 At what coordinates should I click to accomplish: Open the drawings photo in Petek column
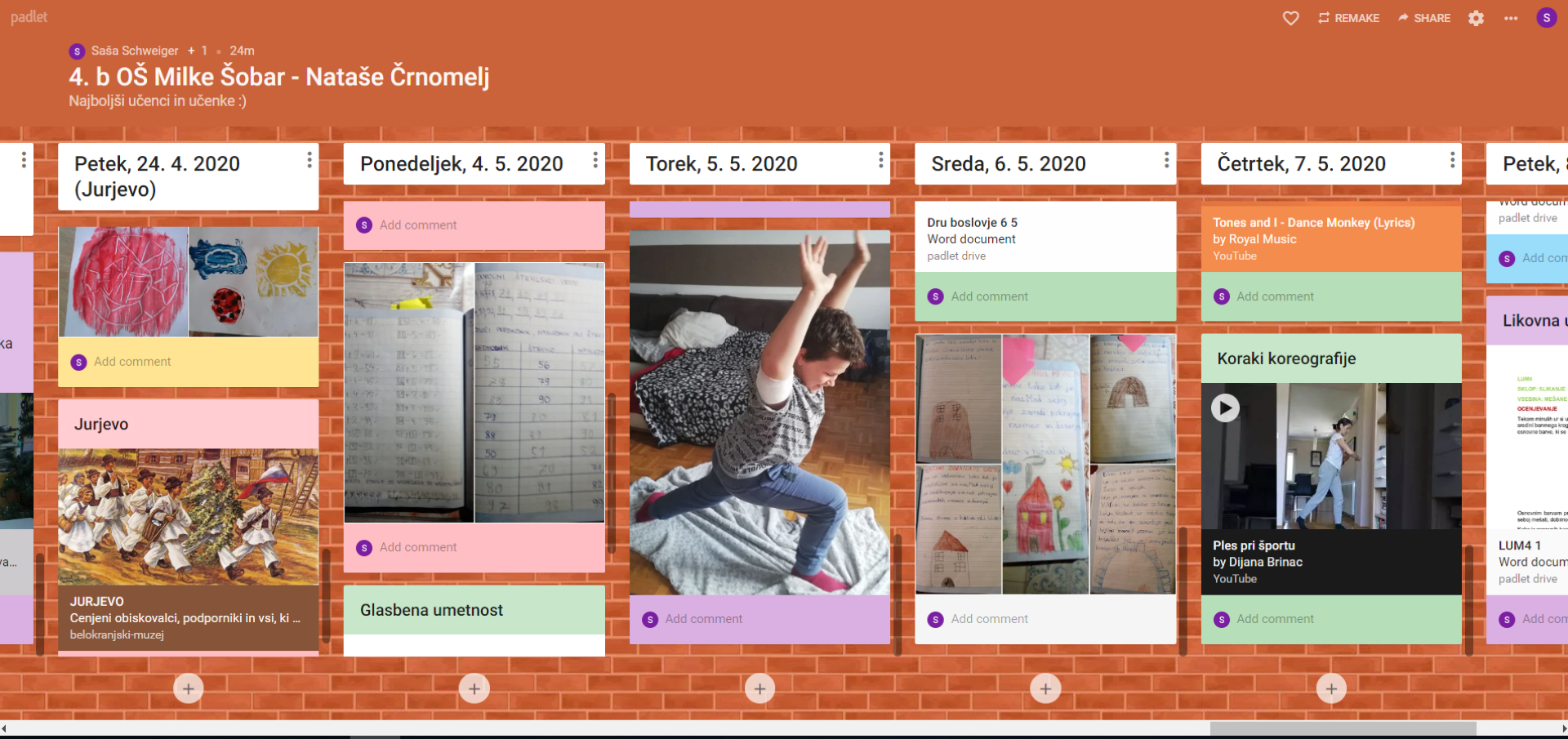(189, 282)
